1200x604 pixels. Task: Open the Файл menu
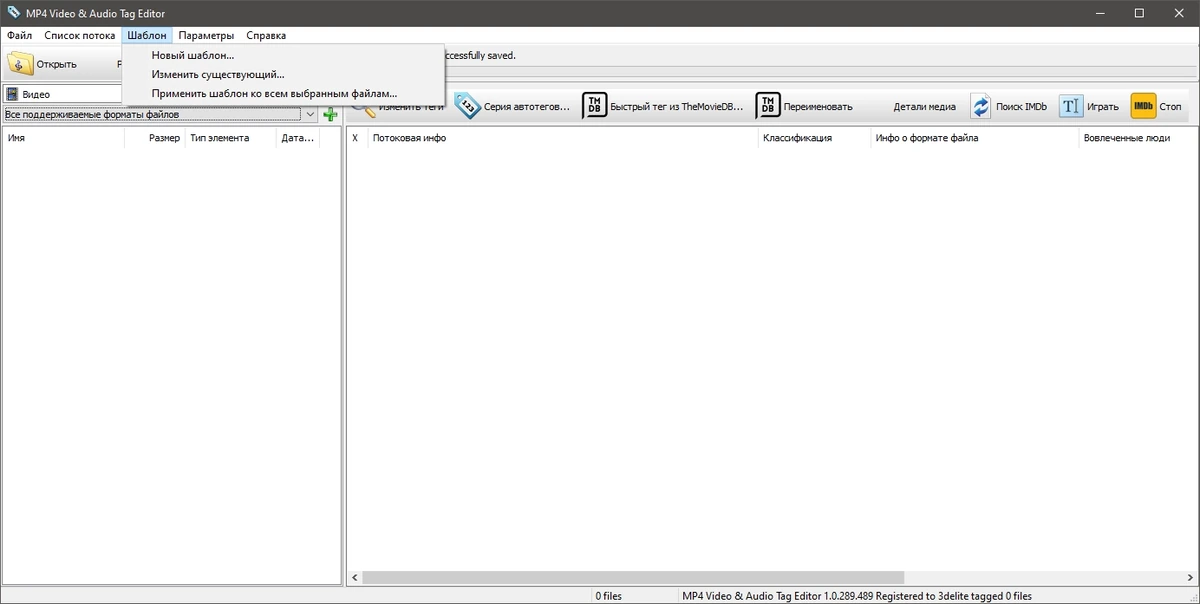[19, 35]
